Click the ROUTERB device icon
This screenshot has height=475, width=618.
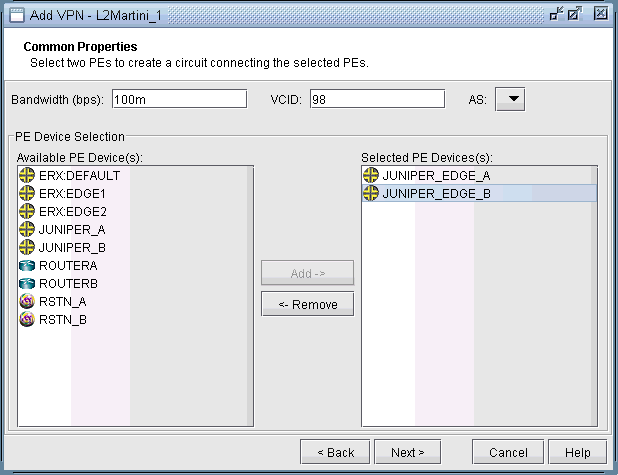tap(28, 283)
